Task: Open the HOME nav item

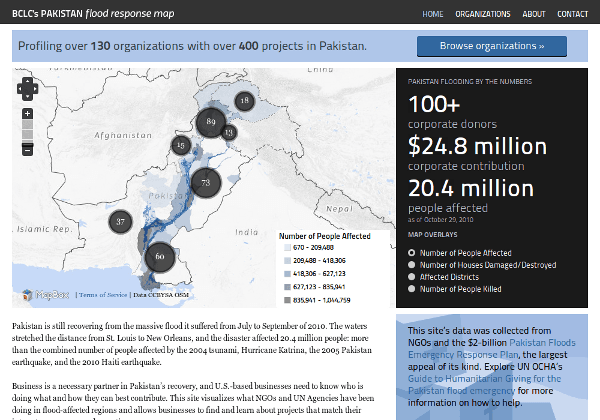Action: click(x=432, y=14)
